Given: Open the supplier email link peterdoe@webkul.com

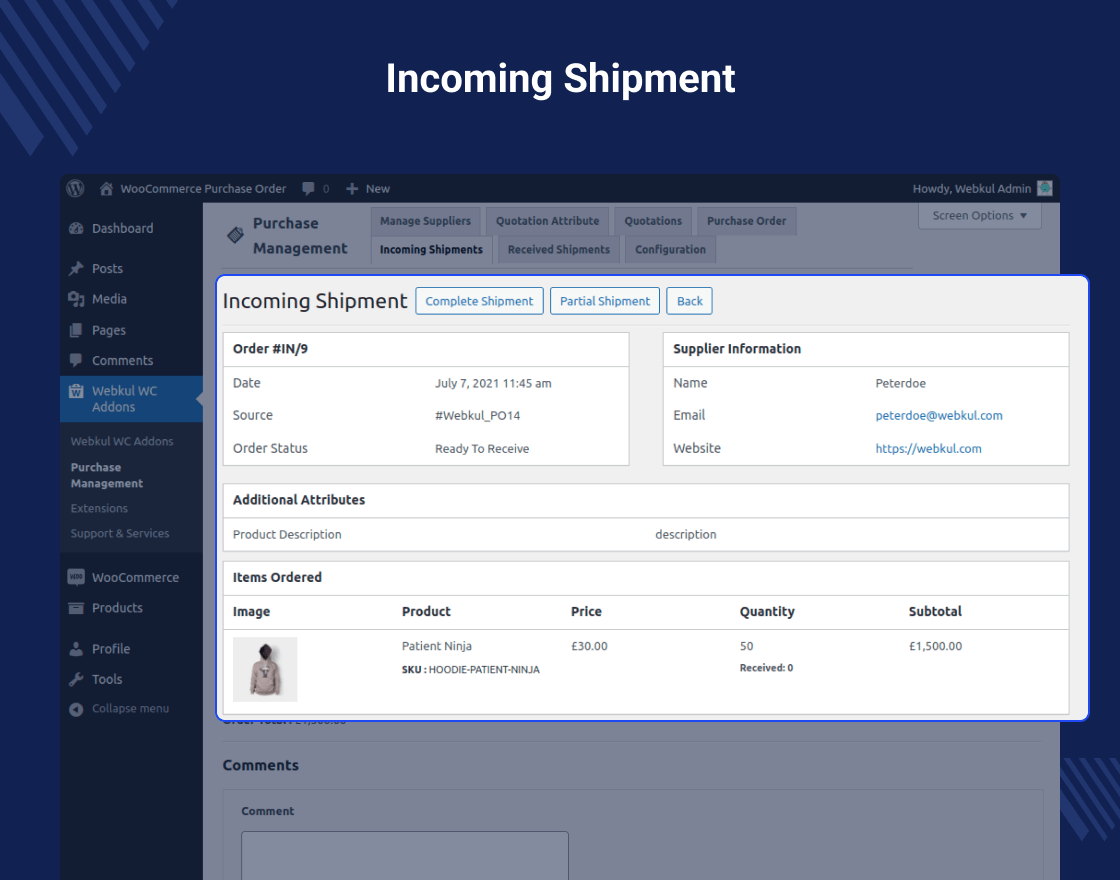Looking at the screenshot, I should click(938, 415).
